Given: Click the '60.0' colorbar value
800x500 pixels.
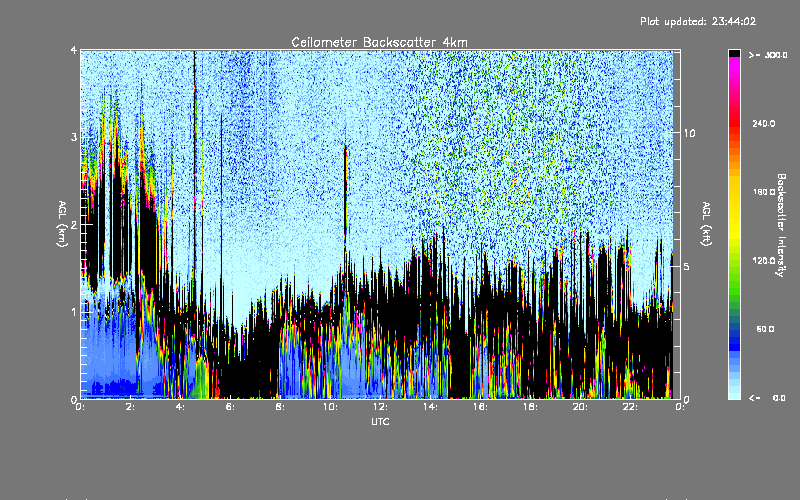Looking at the screenshot, I should click(765, 329).
